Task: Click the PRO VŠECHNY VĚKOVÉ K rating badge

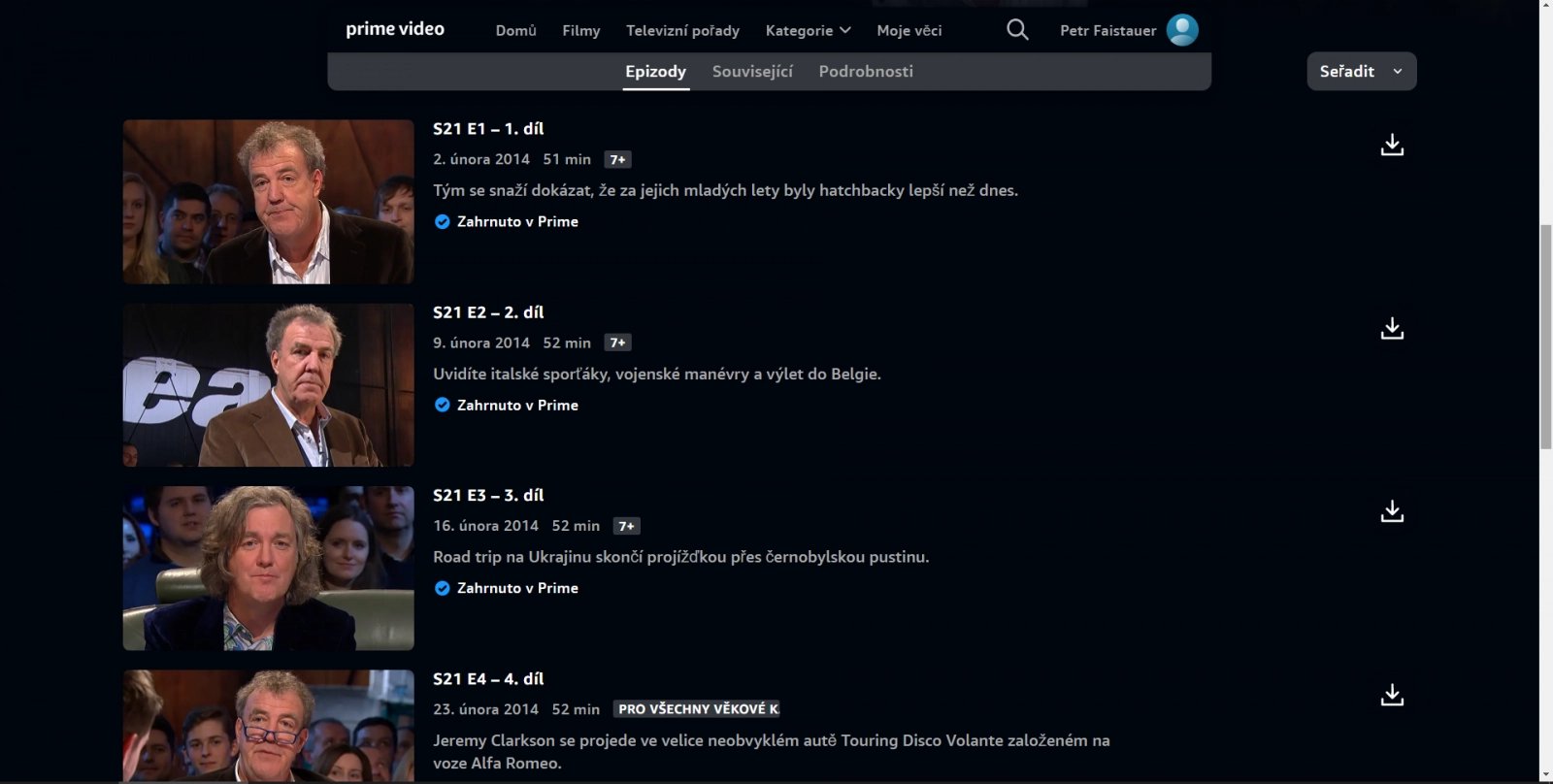Action: (x=696, y=709)
